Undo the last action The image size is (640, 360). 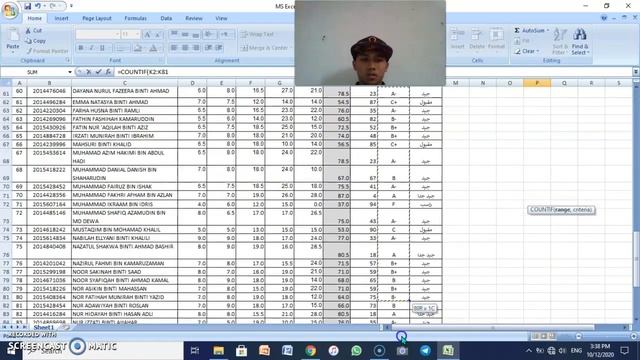(x=38, y=6)
